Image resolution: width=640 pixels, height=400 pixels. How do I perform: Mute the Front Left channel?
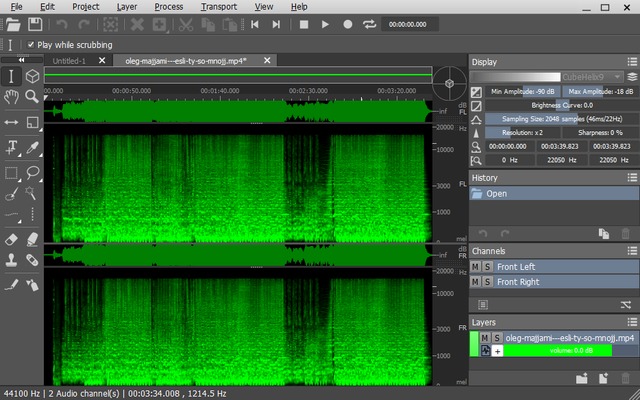coord(476,267)
